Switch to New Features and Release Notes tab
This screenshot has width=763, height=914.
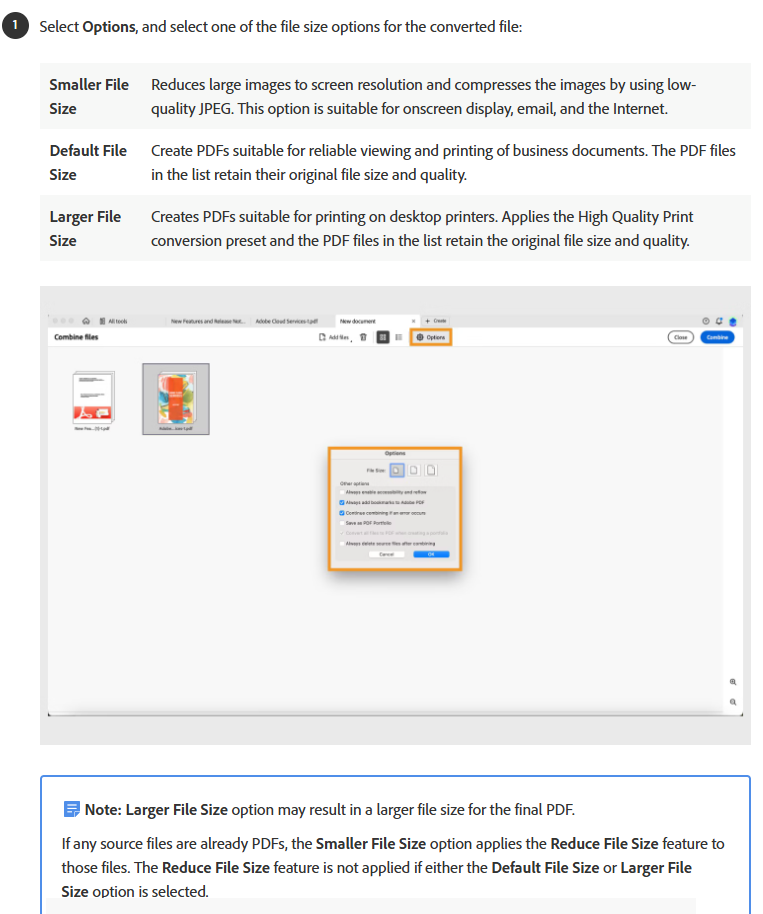point(208,321)
